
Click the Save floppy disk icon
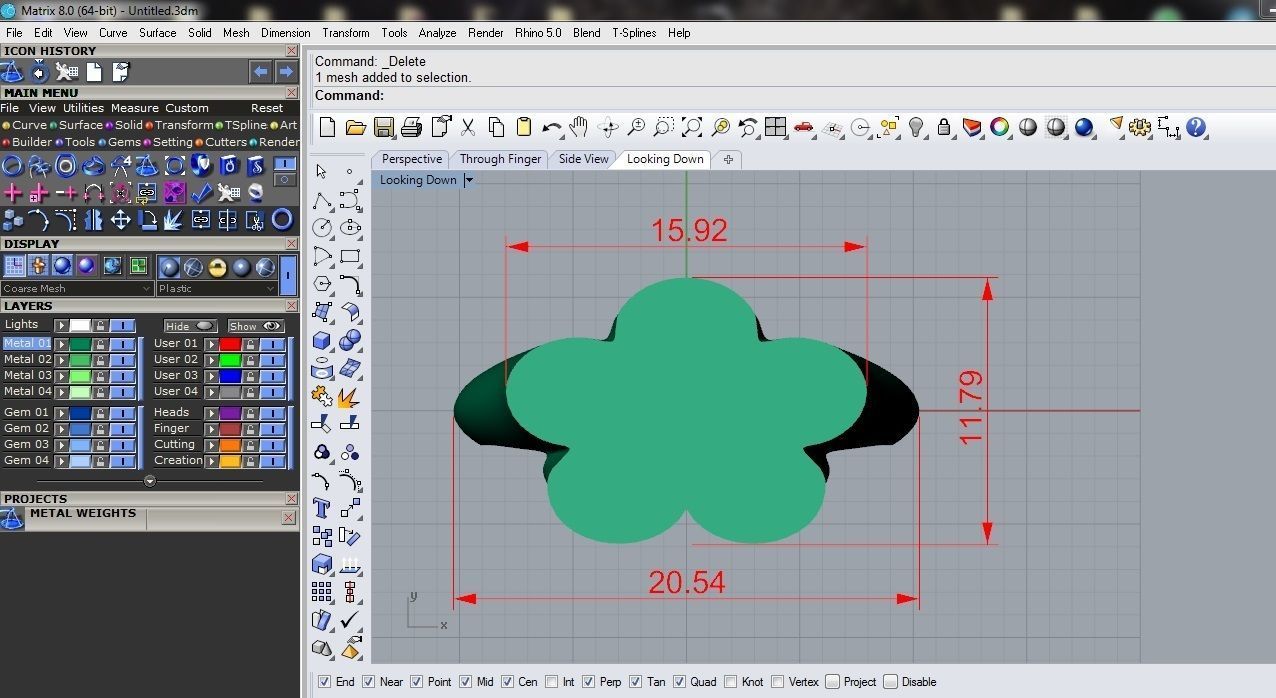tap(383, 127)
